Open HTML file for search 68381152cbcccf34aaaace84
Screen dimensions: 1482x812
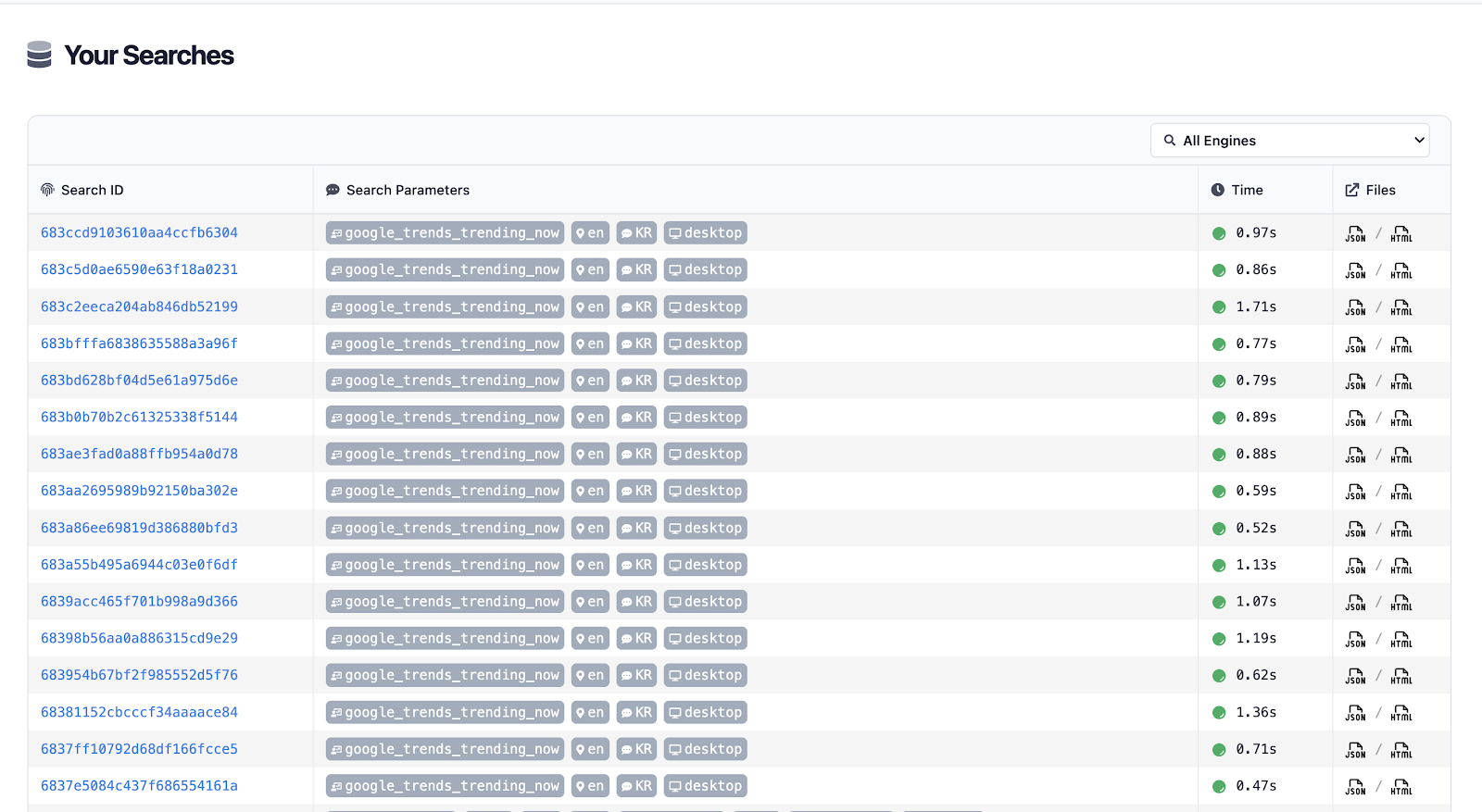pos(1401,713)
